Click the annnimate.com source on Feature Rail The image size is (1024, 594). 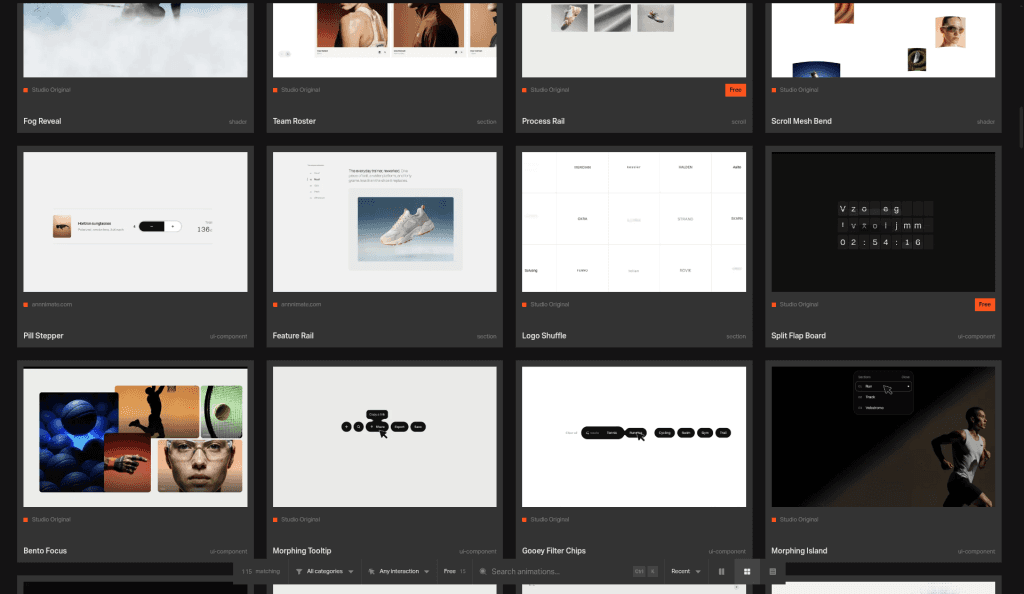(x=301, y=304)
